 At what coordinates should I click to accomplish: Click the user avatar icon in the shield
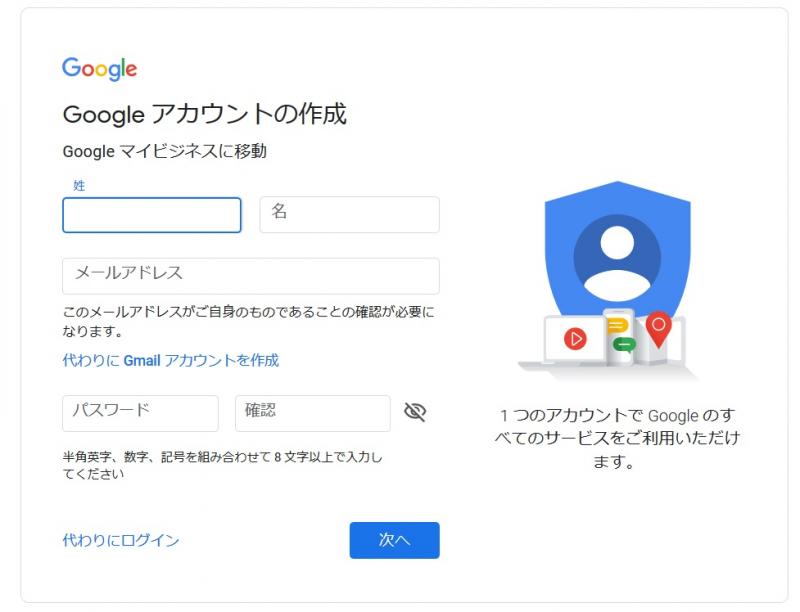tap(618, 256)
